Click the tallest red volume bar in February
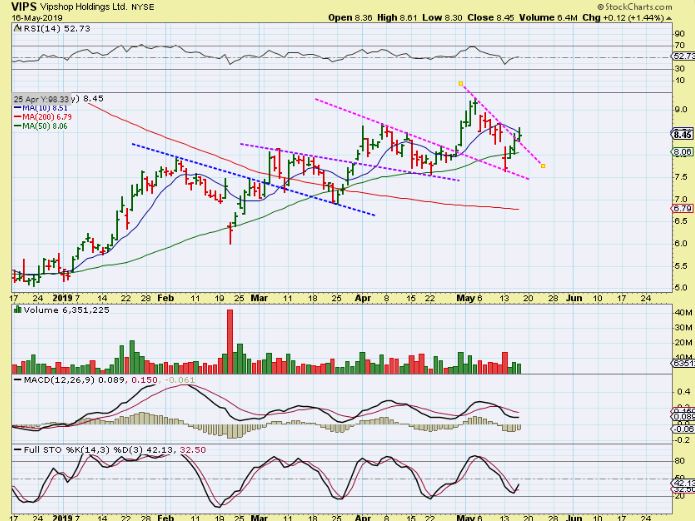The image size is (695, 521). click(x=230, y=341)
